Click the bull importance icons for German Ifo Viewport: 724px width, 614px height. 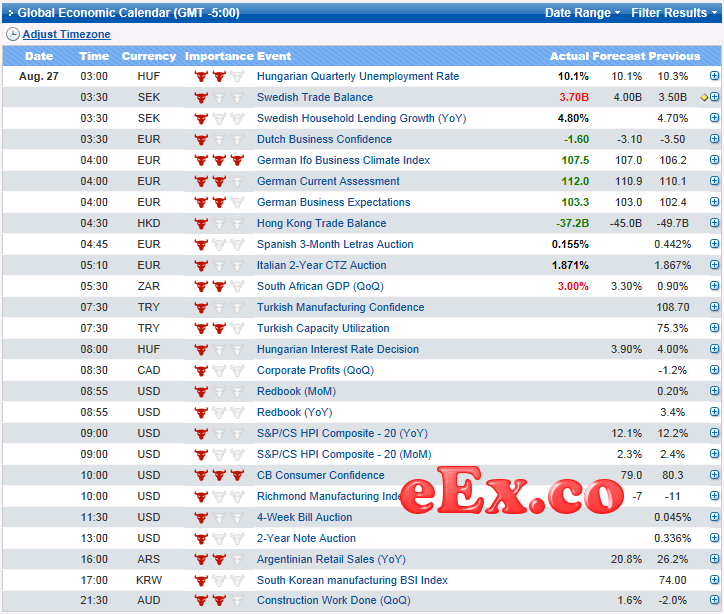(x=218, y=160)
